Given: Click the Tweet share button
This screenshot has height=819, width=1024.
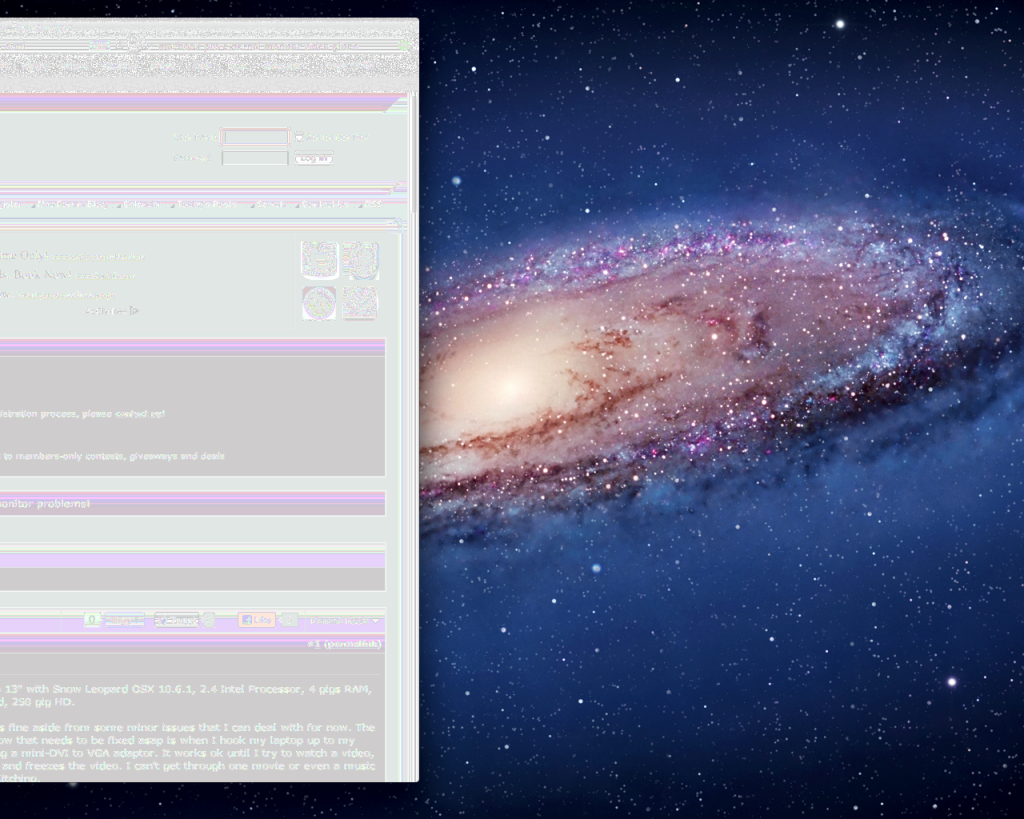Looking at the screenshot, I should [176, 620].
